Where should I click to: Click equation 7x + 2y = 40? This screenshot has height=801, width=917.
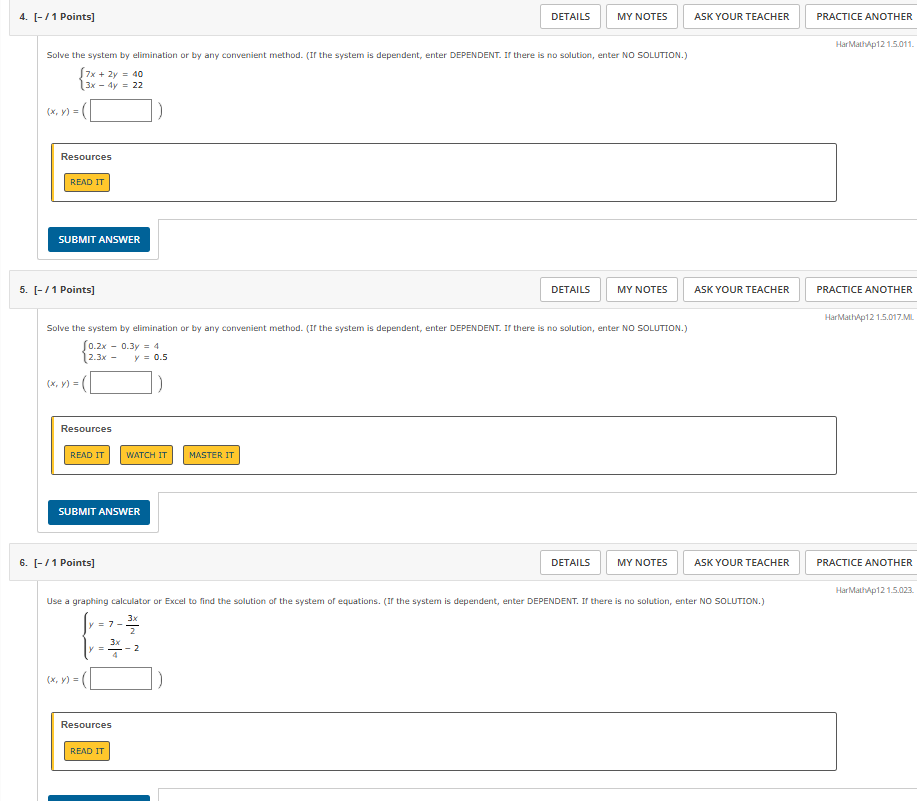click(114, 74)
